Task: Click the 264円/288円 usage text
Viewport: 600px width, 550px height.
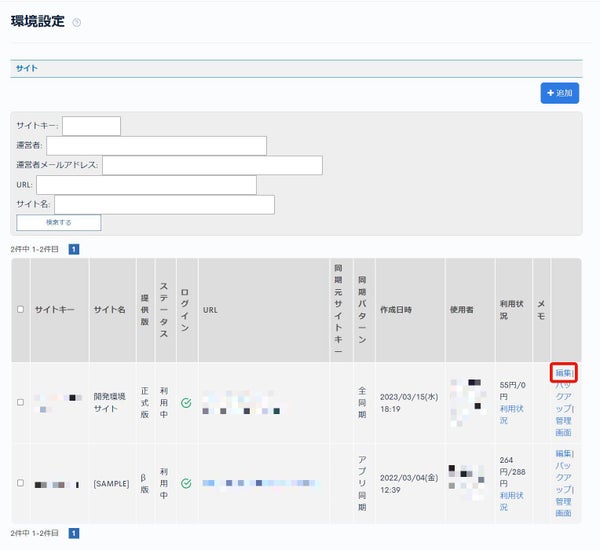Action: pos(512,472)
